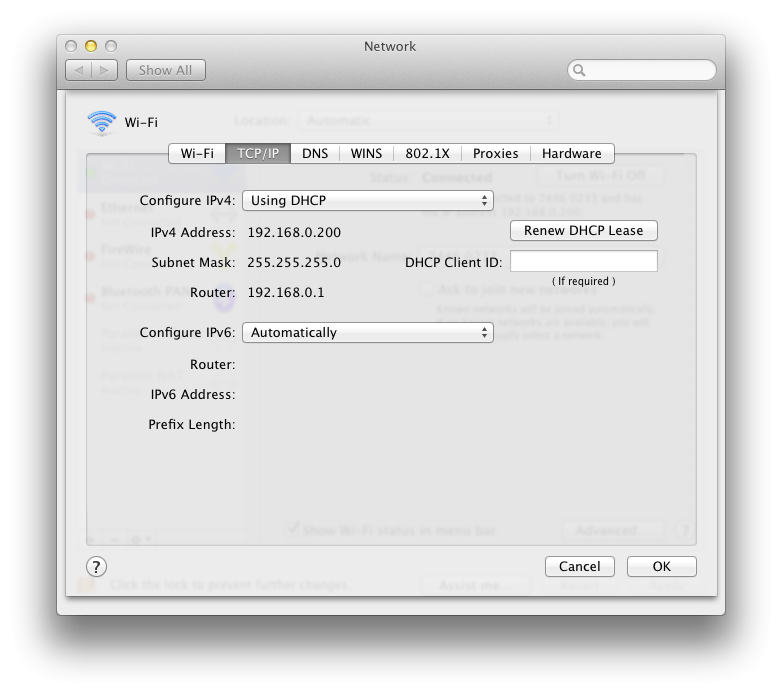Viewport: 782px width, 694px height.
Task: Select the router address 192.168.0.1
Action: (286, 293)
